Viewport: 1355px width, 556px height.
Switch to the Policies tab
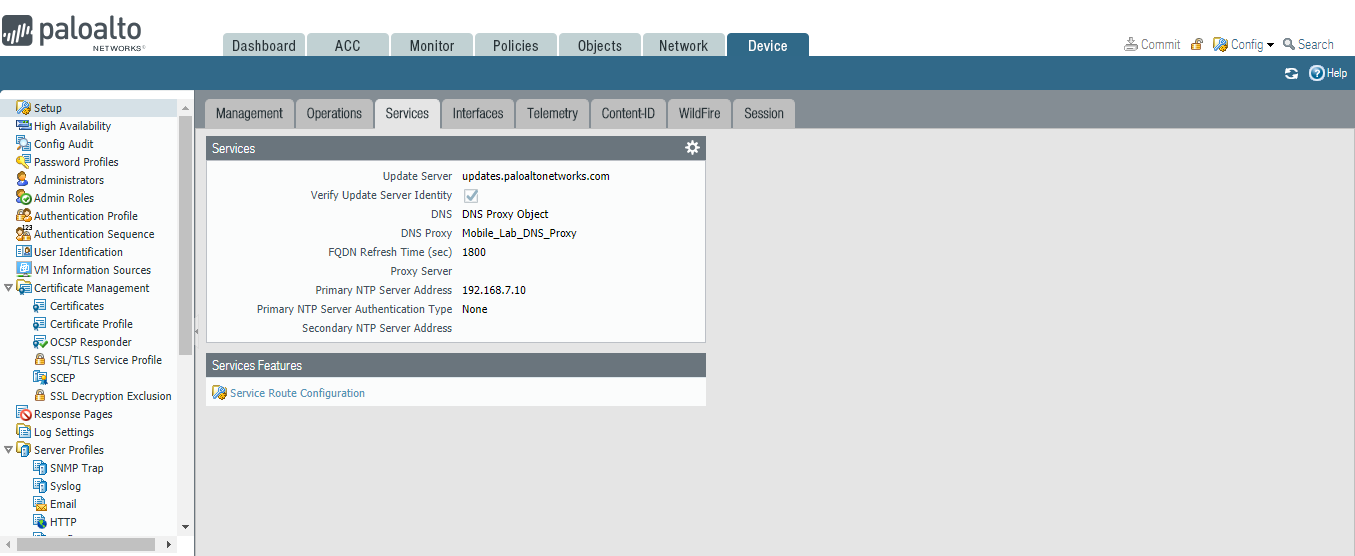tap(516, 45)
